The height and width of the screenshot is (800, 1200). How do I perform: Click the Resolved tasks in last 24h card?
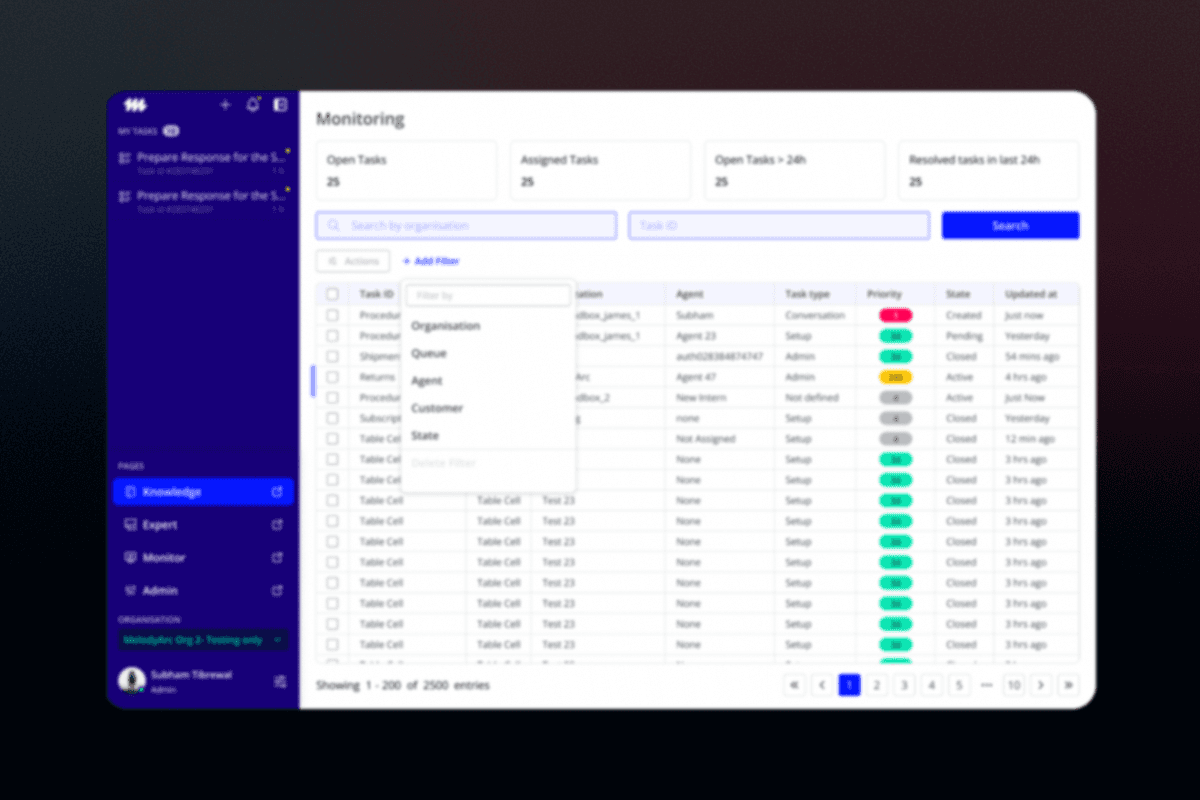pyautogui.click(x=989, y=170)
